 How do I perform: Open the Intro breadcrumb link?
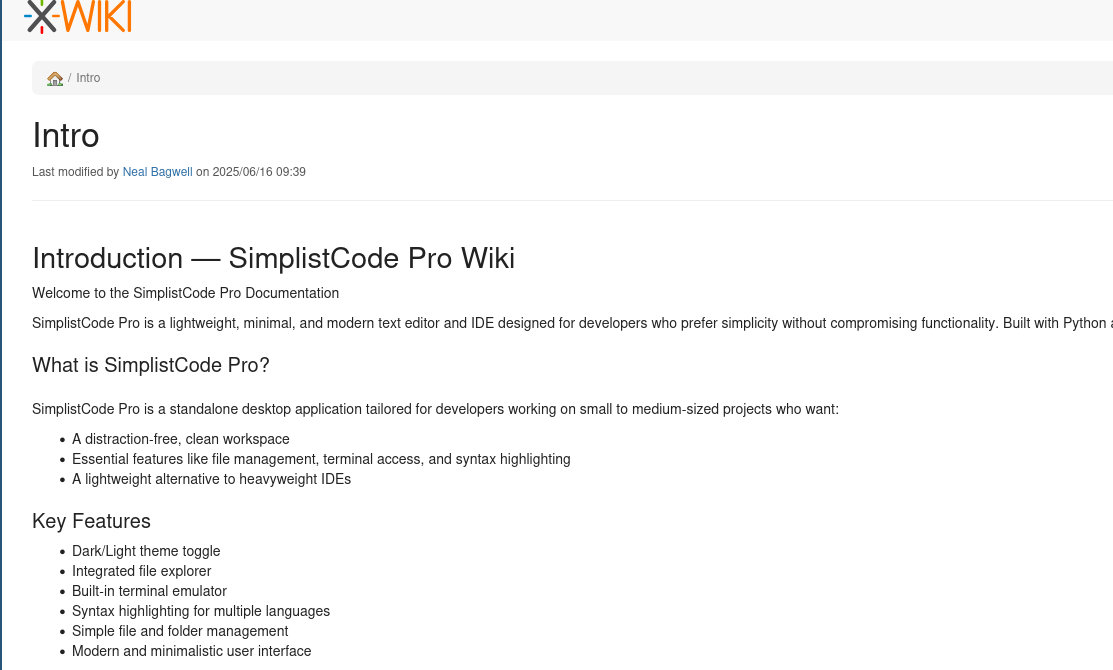click(x=88, y=78)
